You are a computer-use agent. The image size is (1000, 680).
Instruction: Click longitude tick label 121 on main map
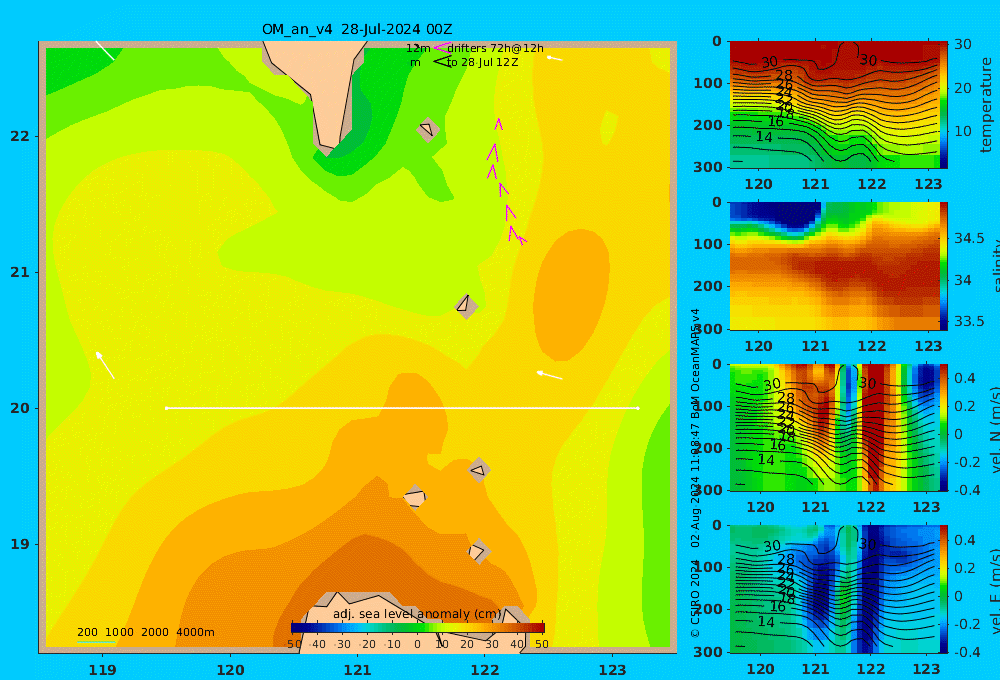(x=358, y=670)
